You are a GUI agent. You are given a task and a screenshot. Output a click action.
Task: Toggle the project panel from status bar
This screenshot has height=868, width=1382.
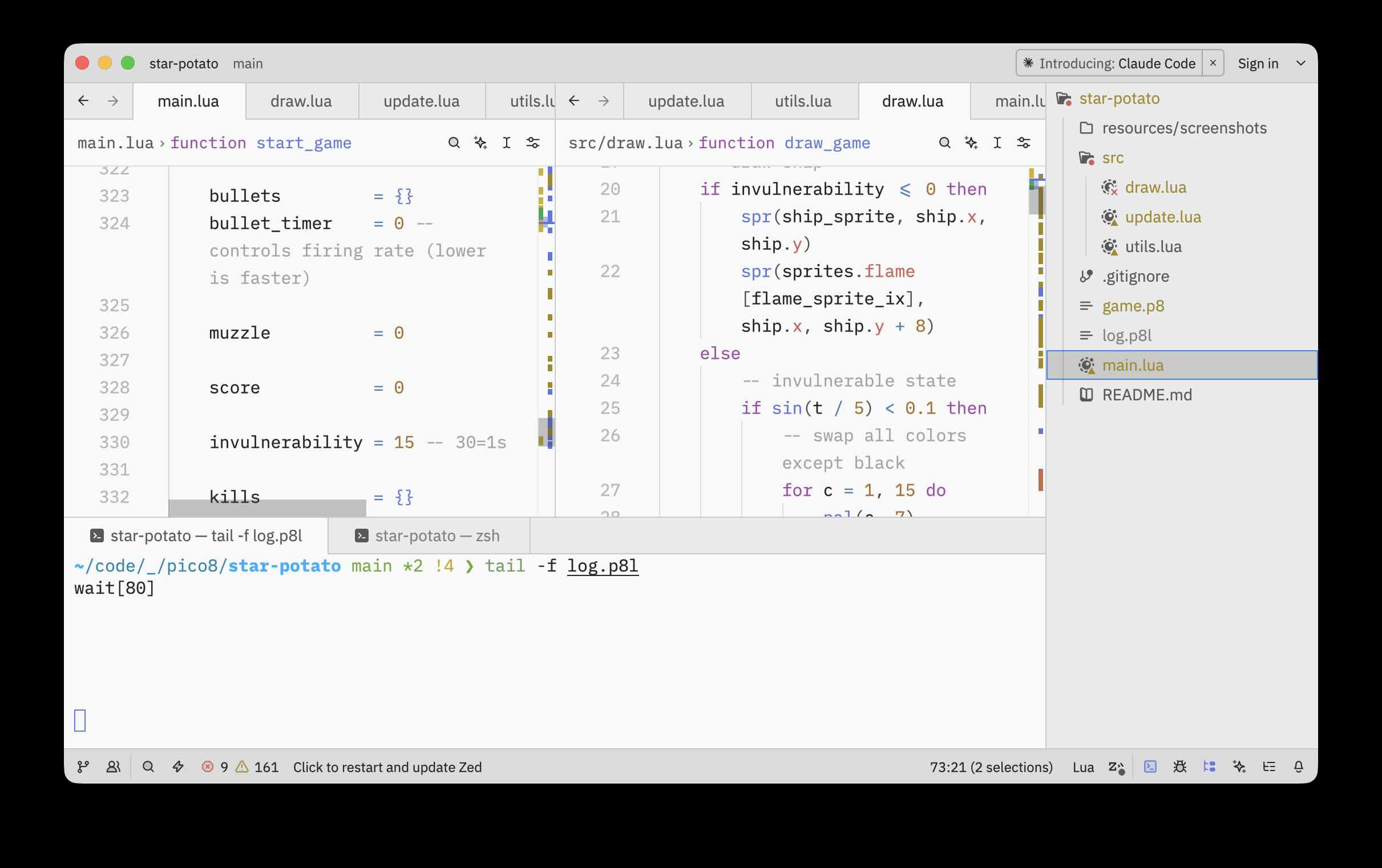coord(1209,766)
